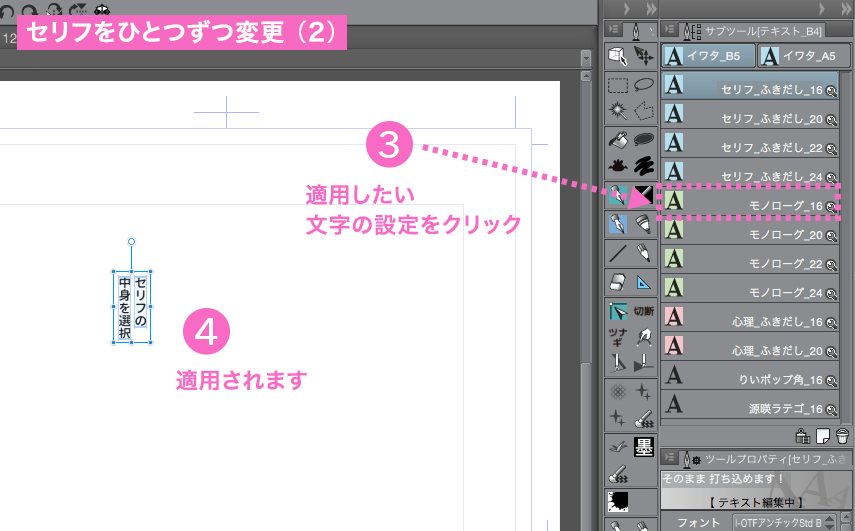Select the 墨 ink tool icon
The width and height of the screenshot is (855, 531).
(644, 446)
